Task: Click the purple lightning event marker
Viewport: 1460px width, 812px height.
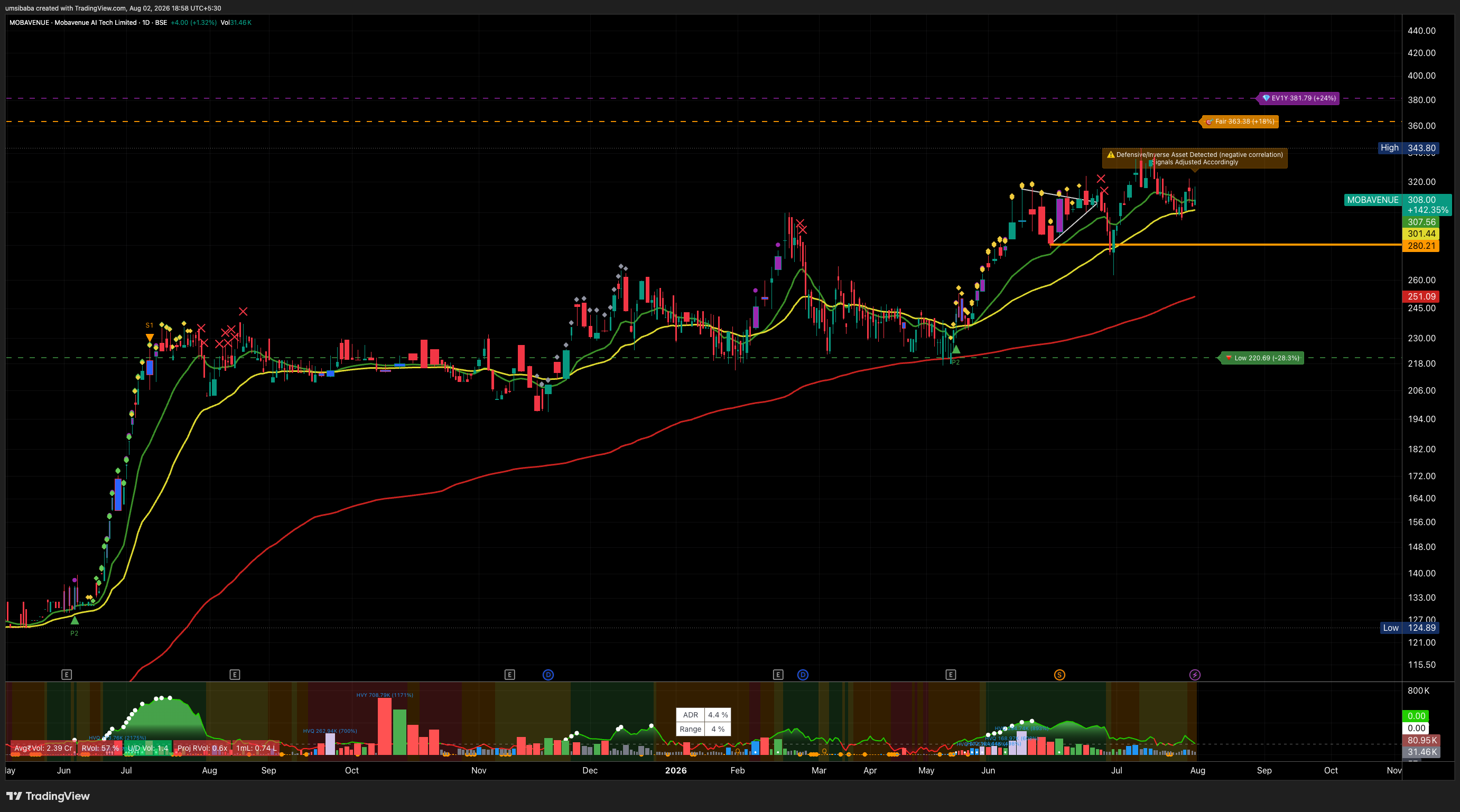Action: (x=1195, y=674)
